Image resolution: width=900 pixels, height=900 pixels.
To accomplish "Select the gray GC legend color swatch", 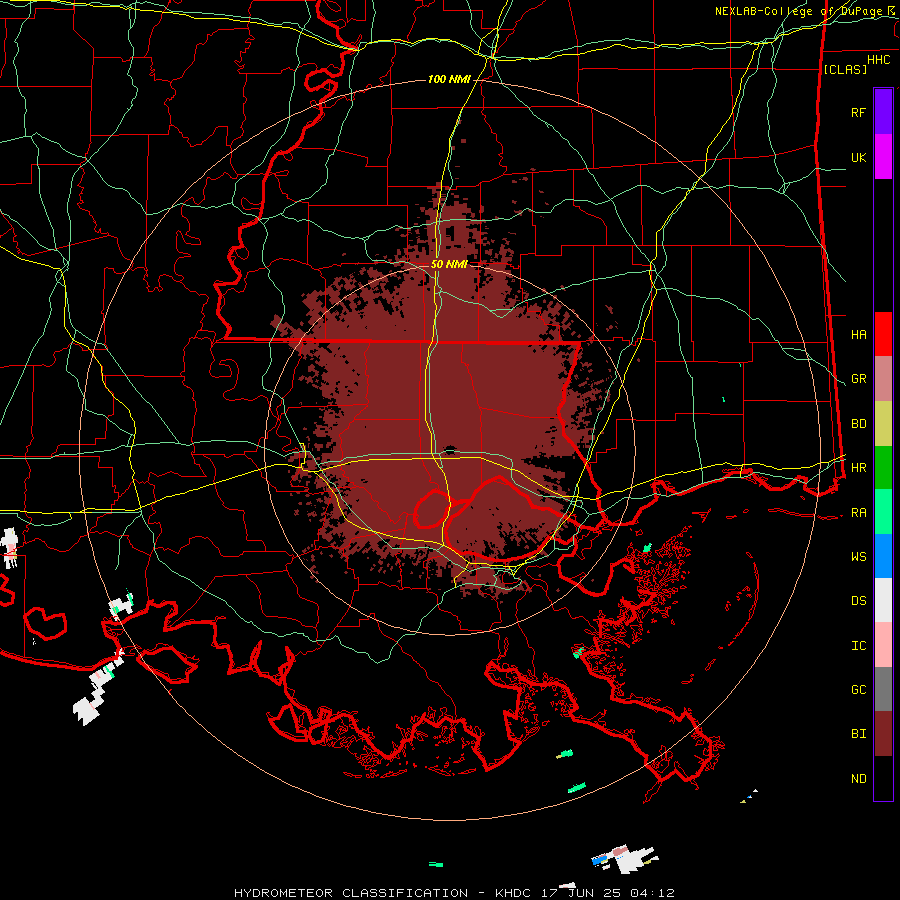I will (883, 689).
